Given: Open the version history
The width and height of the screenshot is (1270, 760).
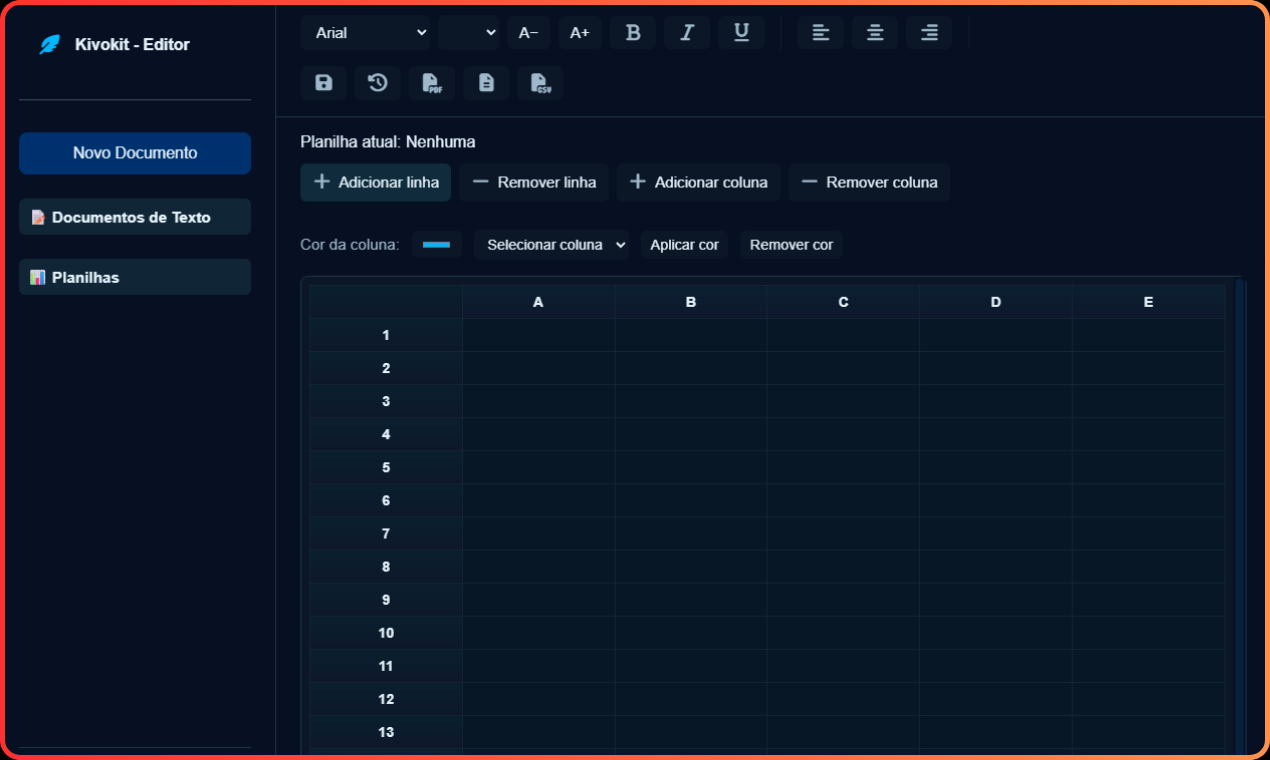Looking at the screenshot, I should pyautogui.click(x=377, y=83).
